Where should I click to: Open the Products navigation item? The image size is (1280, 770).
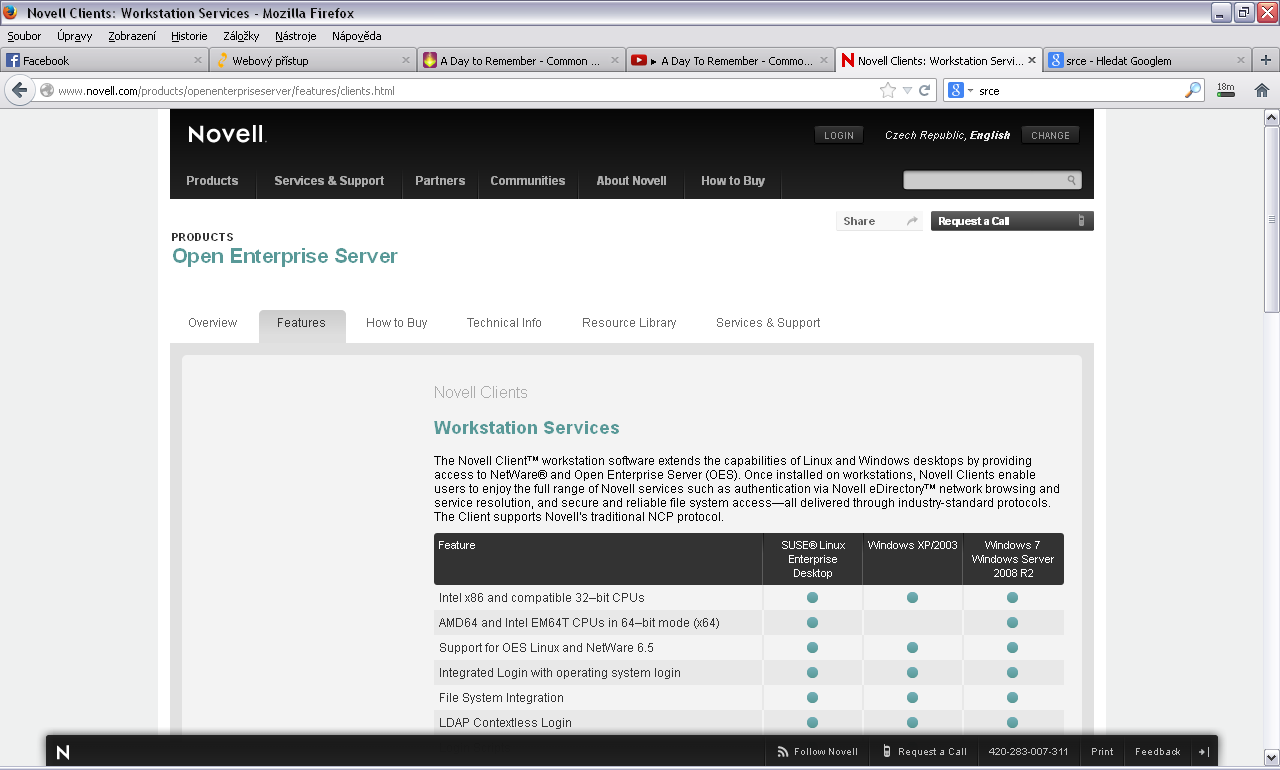coord(212,181)
